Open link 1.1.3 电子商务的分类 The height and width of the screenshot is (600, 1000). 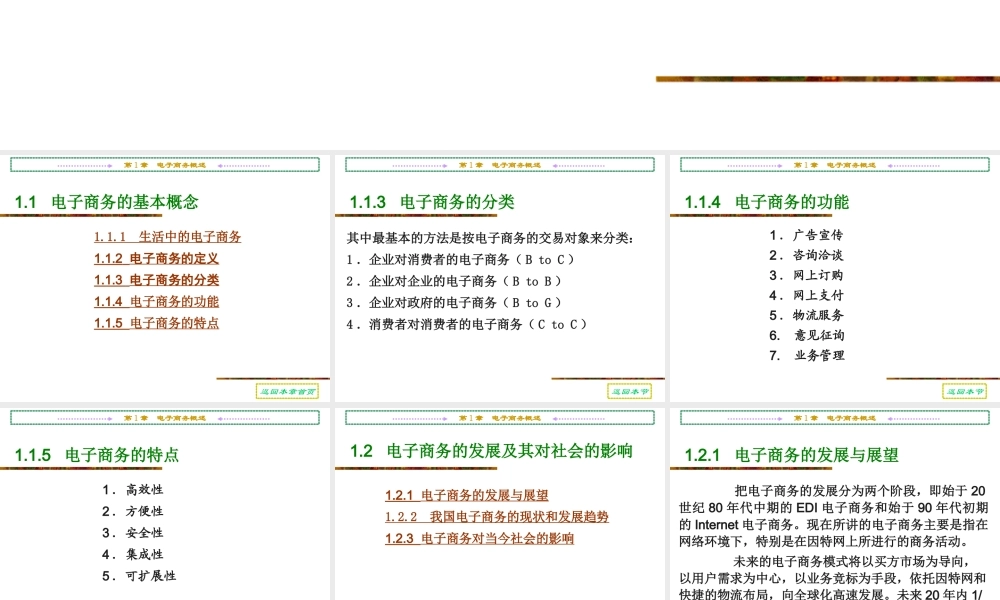156,280
